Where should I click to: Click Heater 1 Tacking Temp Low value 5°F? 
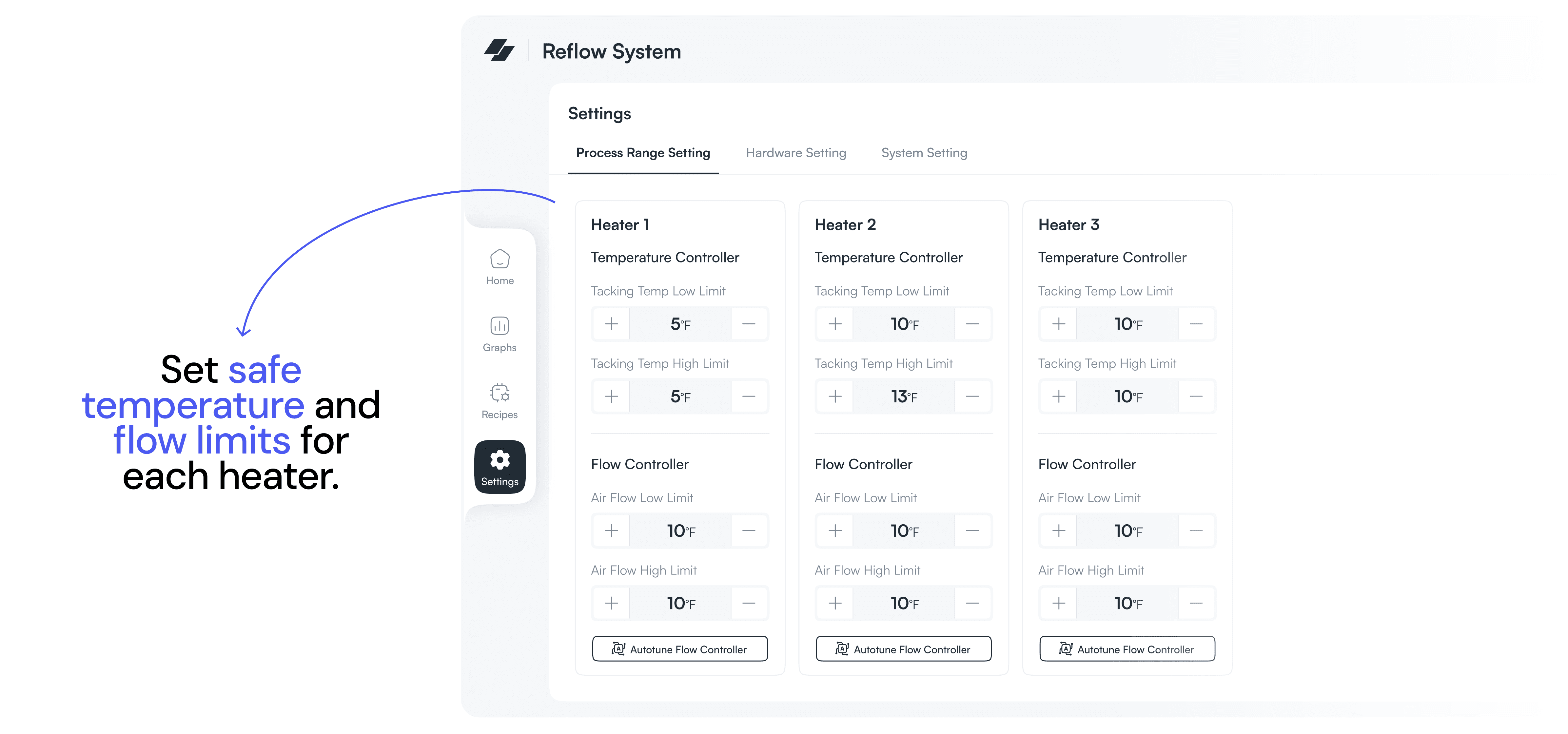pos(680,324)
